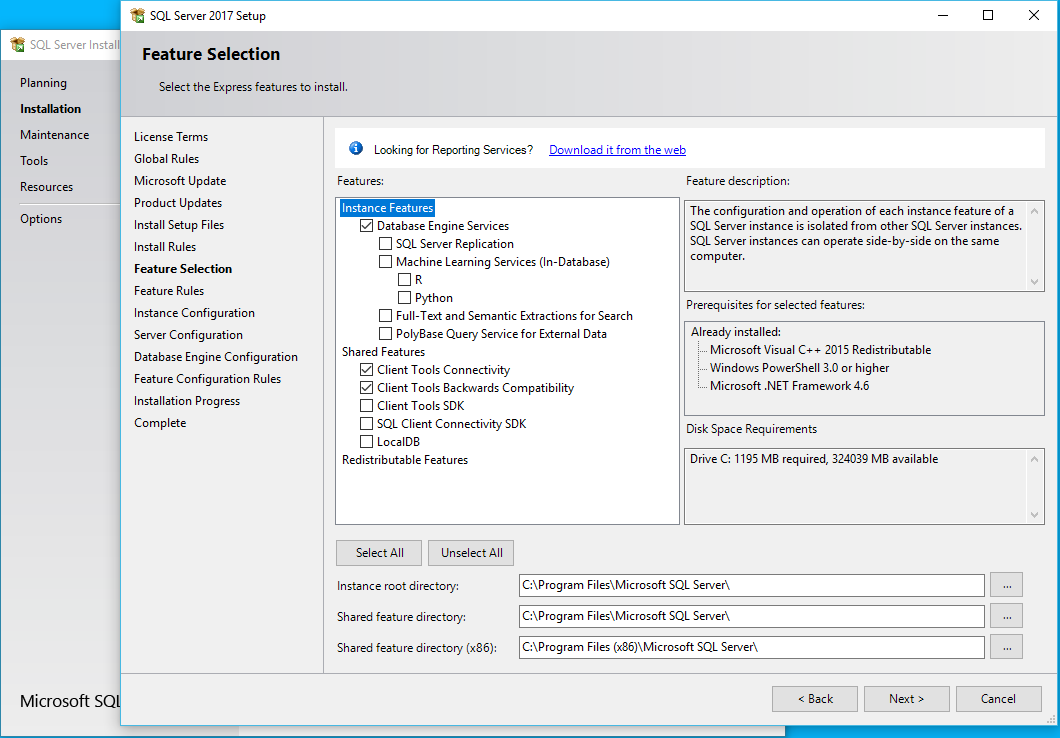Image resolution: width=1060 pixels, height=738 pixels.
Task: Open Planning in the Installation Center window
Action: click(x=43, y=82)
